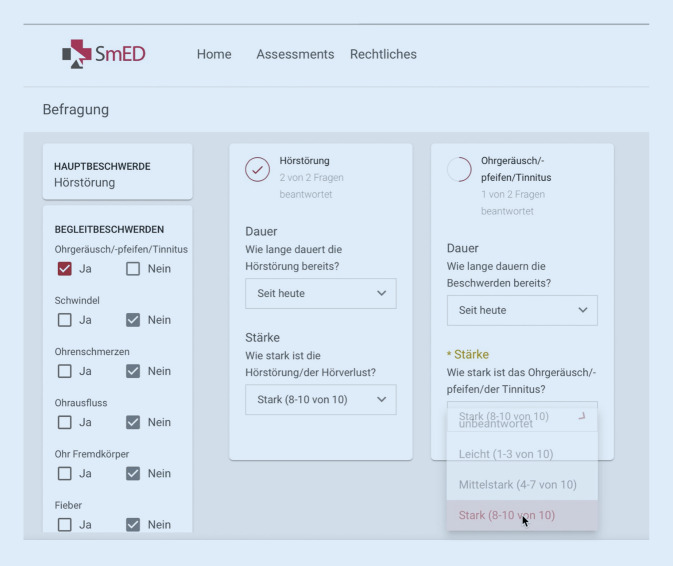Tick Ja under Ohrenschmerzen
The height and width of the screenshot is (566, 673).
coord(64,371)
